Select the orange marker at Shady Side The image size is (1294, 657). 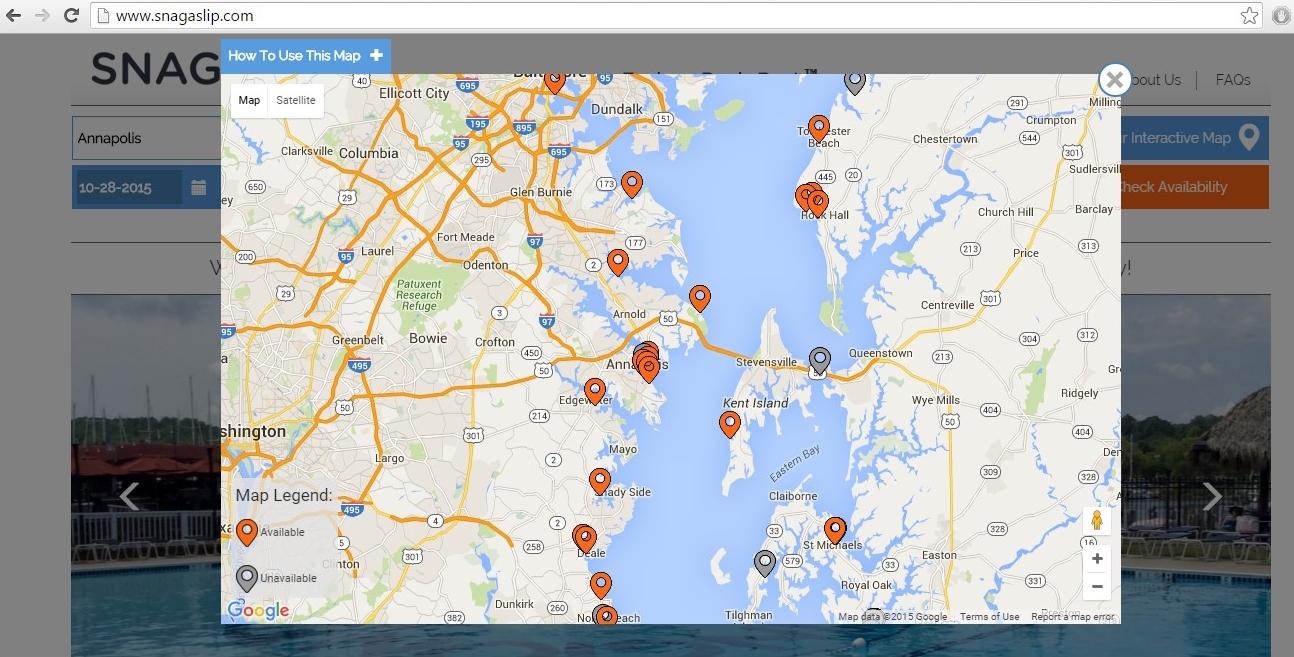click(600, 481)
